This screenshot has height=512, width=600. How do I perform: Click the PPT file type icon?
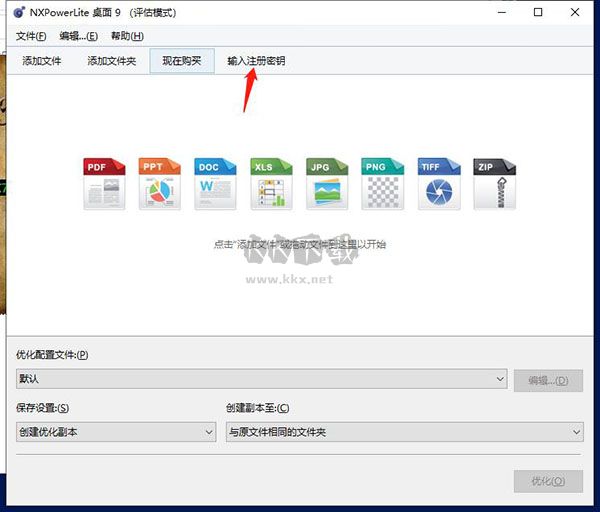coord(160,184)
